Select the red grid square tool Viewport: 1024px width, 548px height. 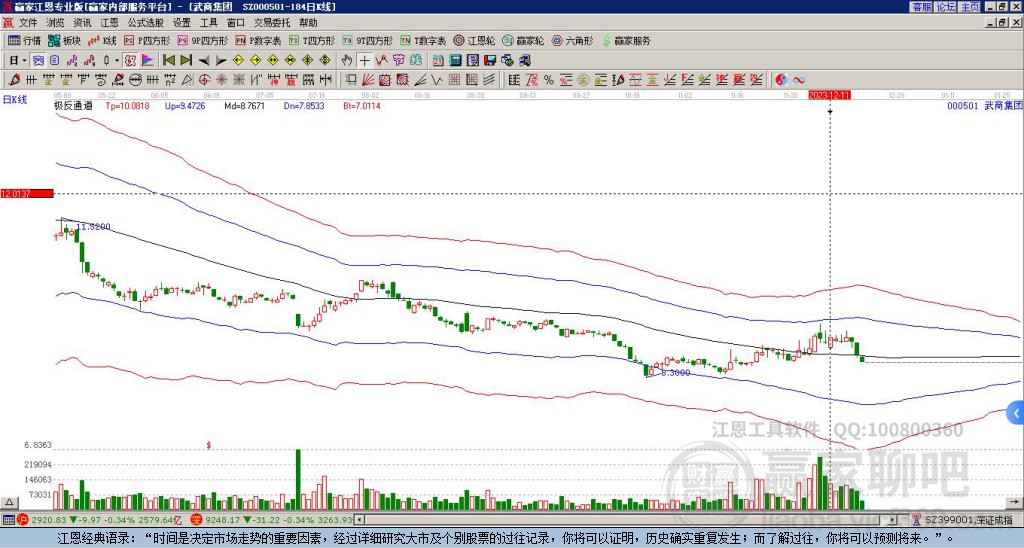[453, 80]
